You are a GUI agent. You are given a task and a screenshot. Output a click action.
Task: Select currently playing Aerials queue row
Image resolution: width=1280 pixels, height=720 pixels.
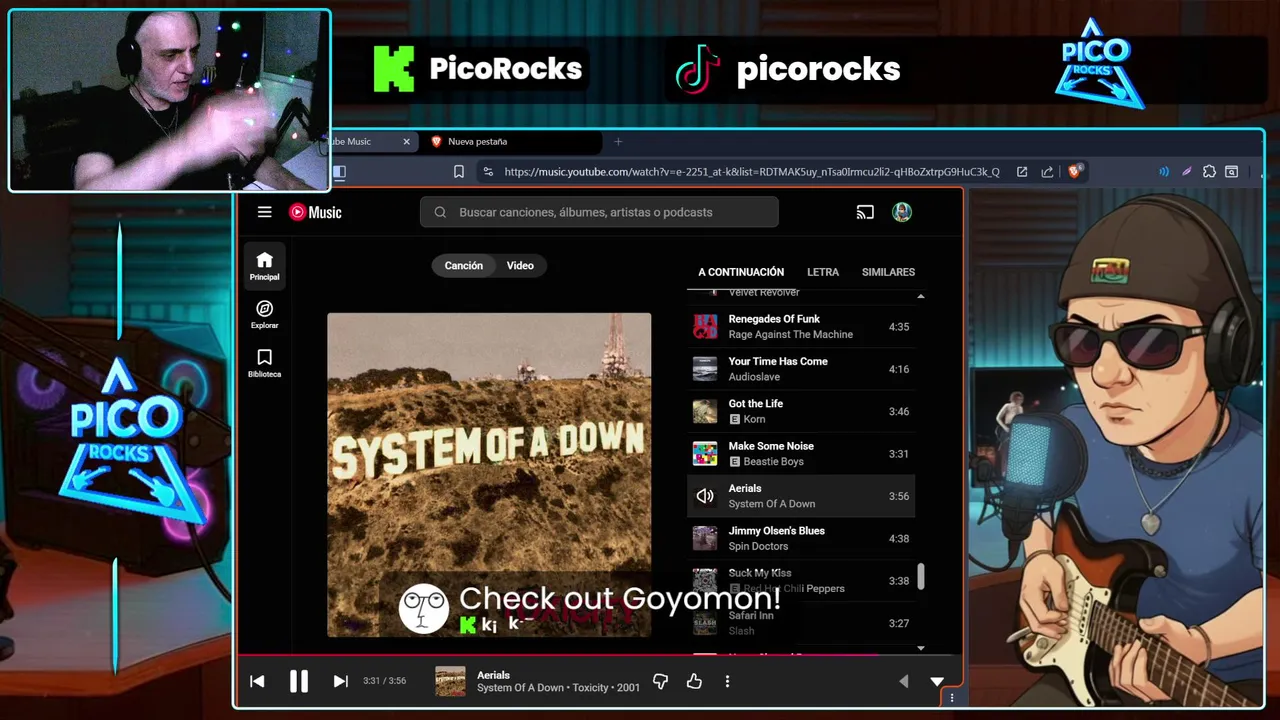pyautogui.click(x=801, y=496)
